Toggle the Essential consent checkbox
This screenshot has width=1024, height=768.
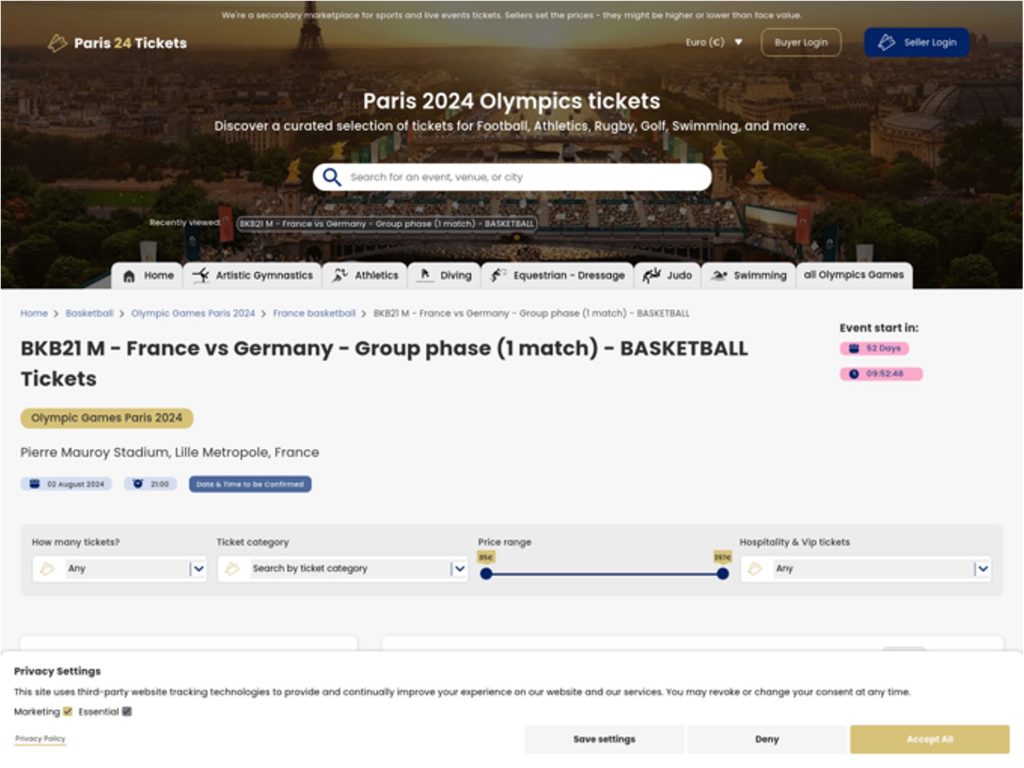pyautogui.click(x=127, y=712)
